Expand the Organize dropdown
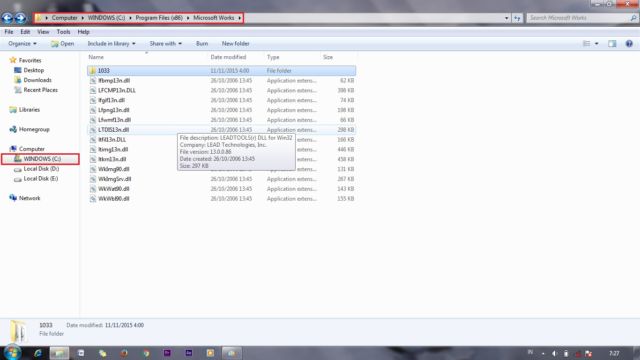 (x=22, y=44)
